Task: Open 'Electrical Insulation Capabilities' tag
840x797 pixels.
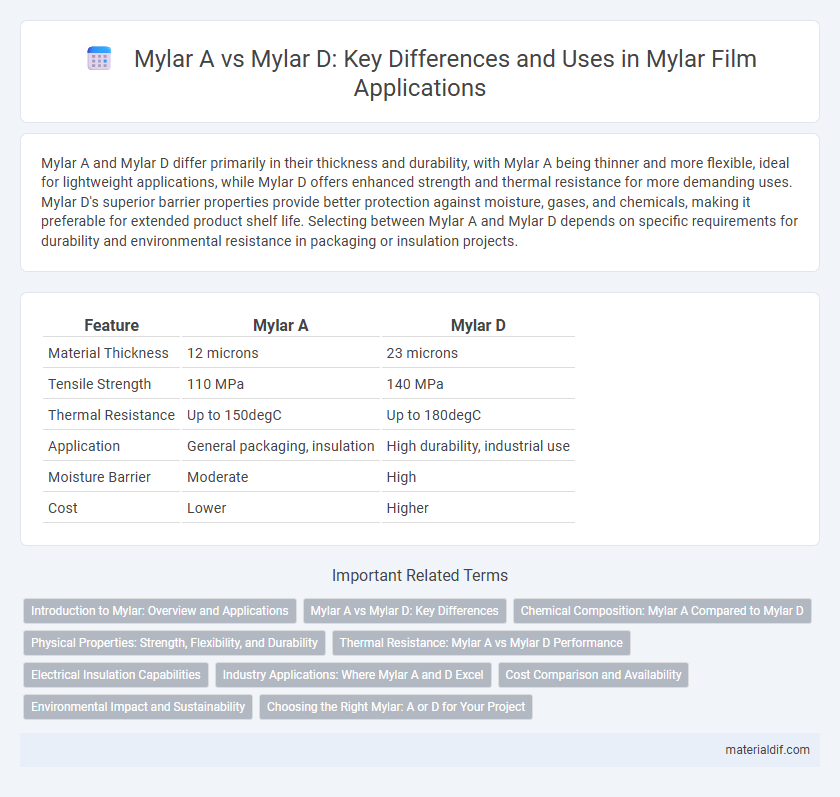Action: [116, 675]
